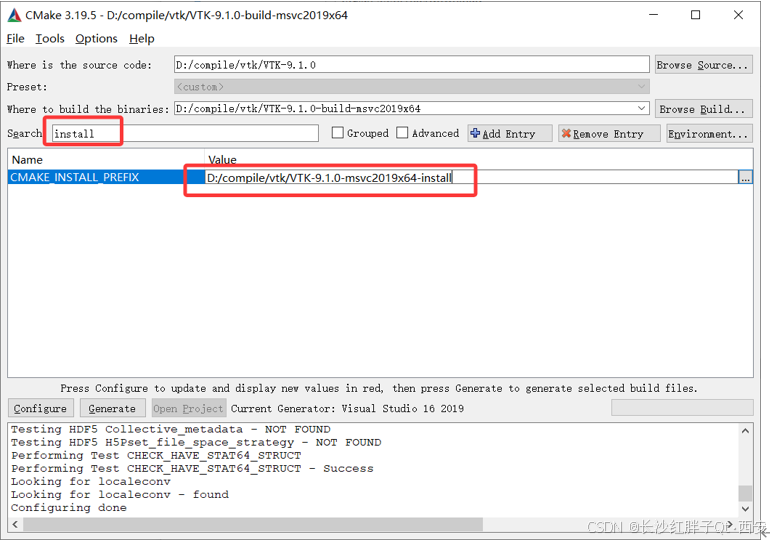This screenshot has width=770, height=541.
Task: Click the Browse Build button
Action: [703, 108]
